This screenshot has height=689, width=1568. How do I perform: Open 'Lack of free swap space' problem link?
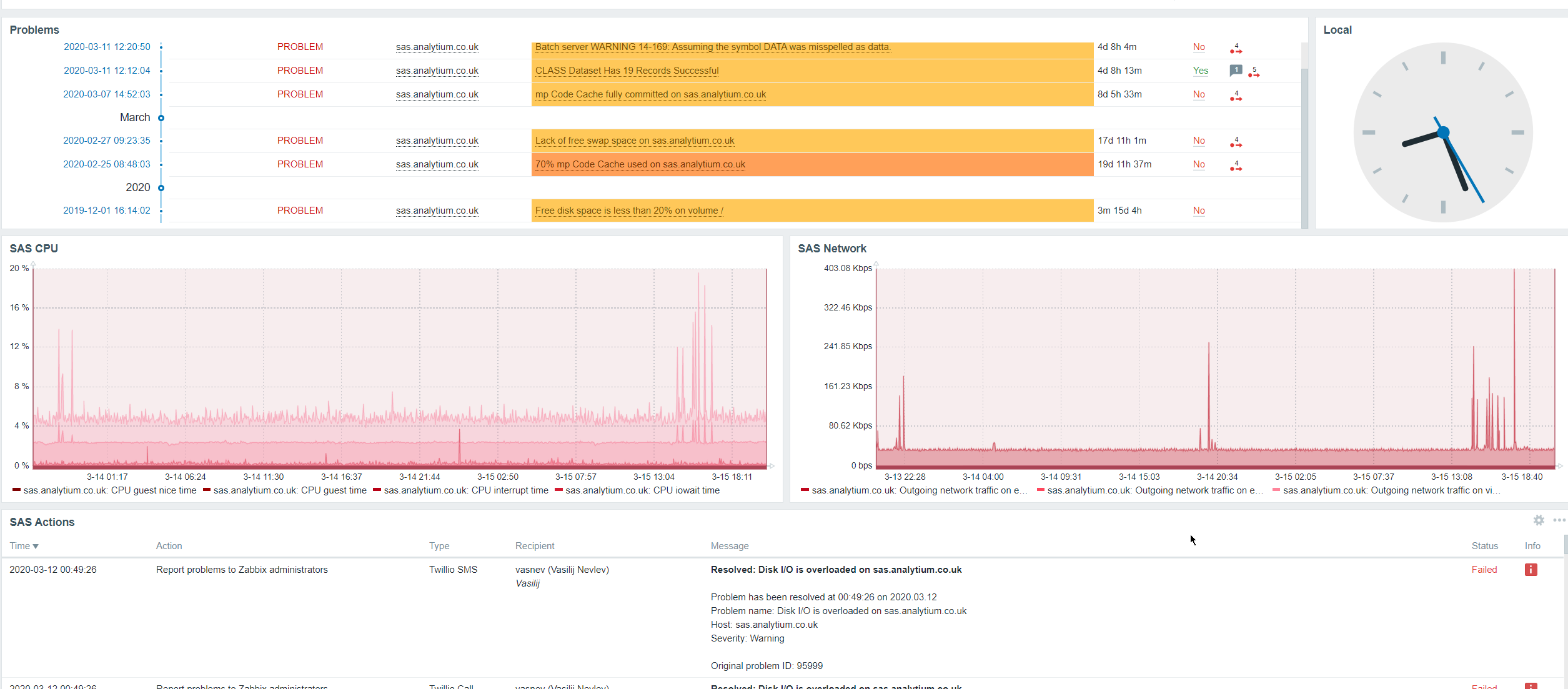click(x=634, y=141)
